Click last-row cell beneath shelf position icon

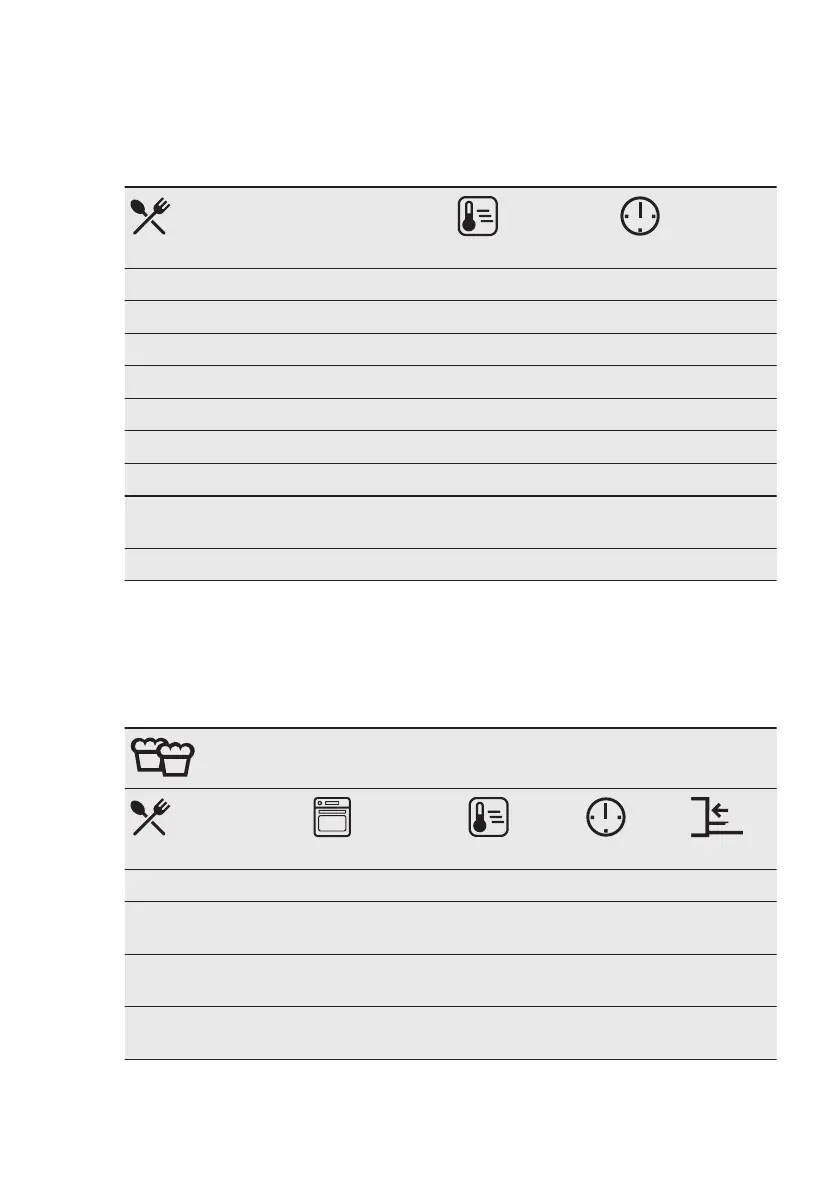point(729,1033)
